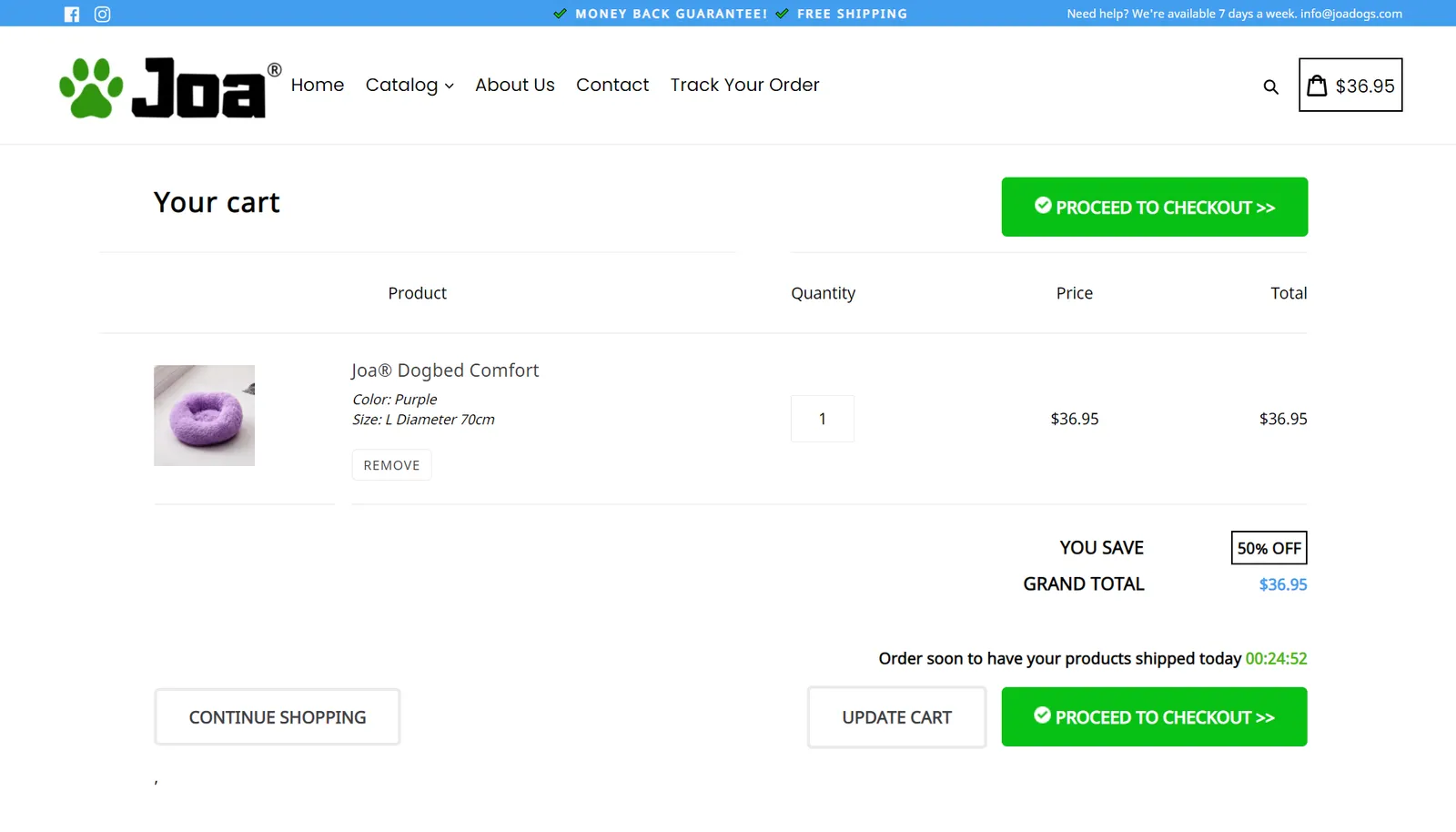This screenshot has height=832, width=1456.
Task: Open the About Us page
Action: click(x=515, y=85)
